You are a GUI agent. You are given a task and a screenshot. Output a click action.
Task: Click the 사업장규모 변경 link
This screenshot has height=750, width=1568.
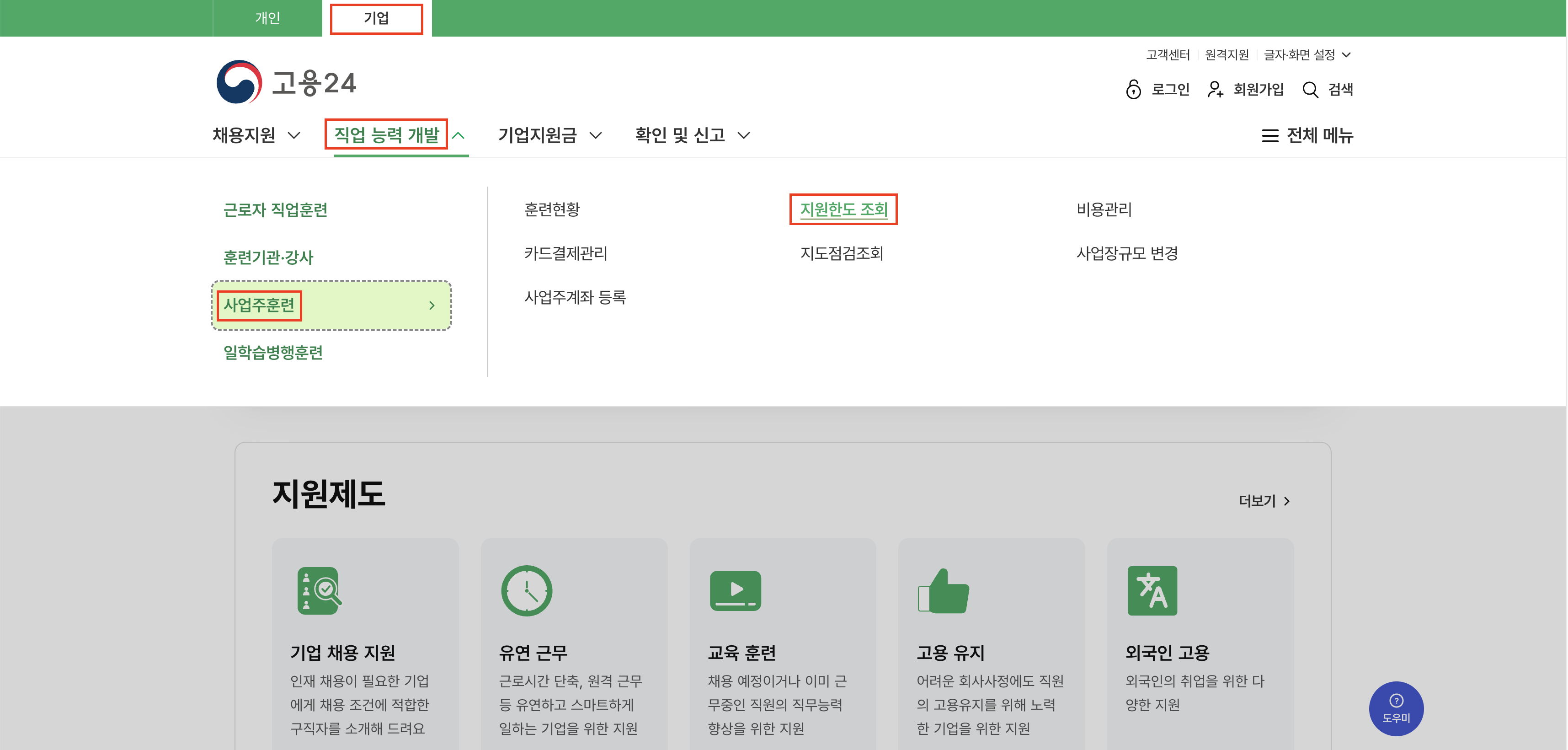point(1127,253)
